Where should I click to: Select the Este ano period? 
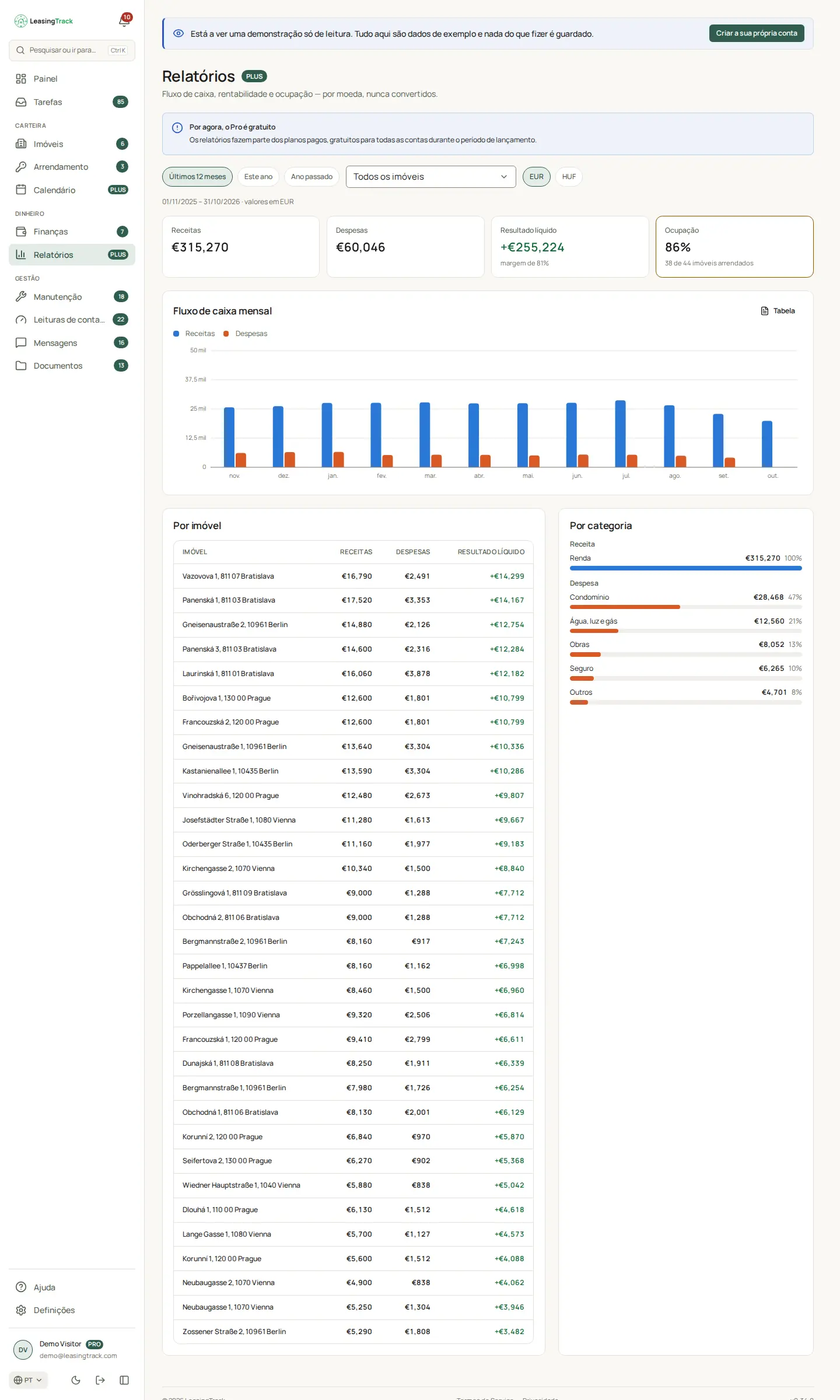pyautogui.click(x=258, y=177)
